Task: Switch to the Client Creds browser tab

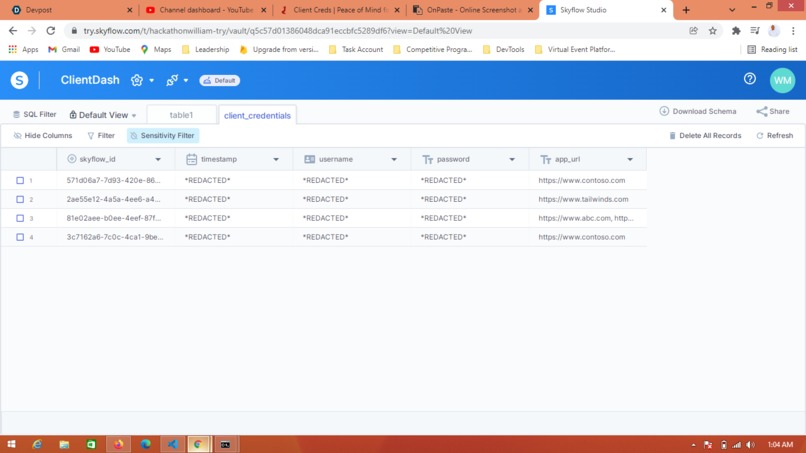Action: (339, 10)
